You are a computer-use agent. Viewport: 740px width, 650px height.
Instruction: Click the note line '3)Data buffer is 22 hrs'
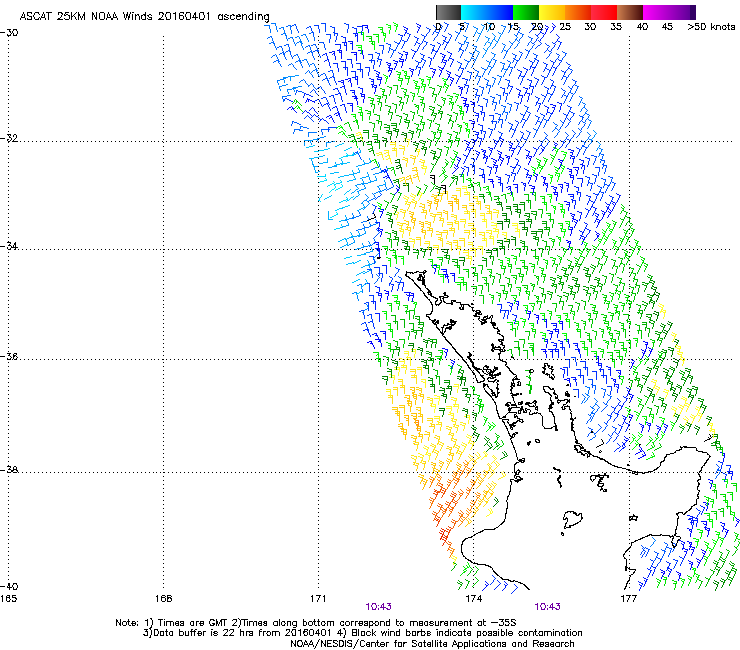pyautogui.click(x=362, y=633)
